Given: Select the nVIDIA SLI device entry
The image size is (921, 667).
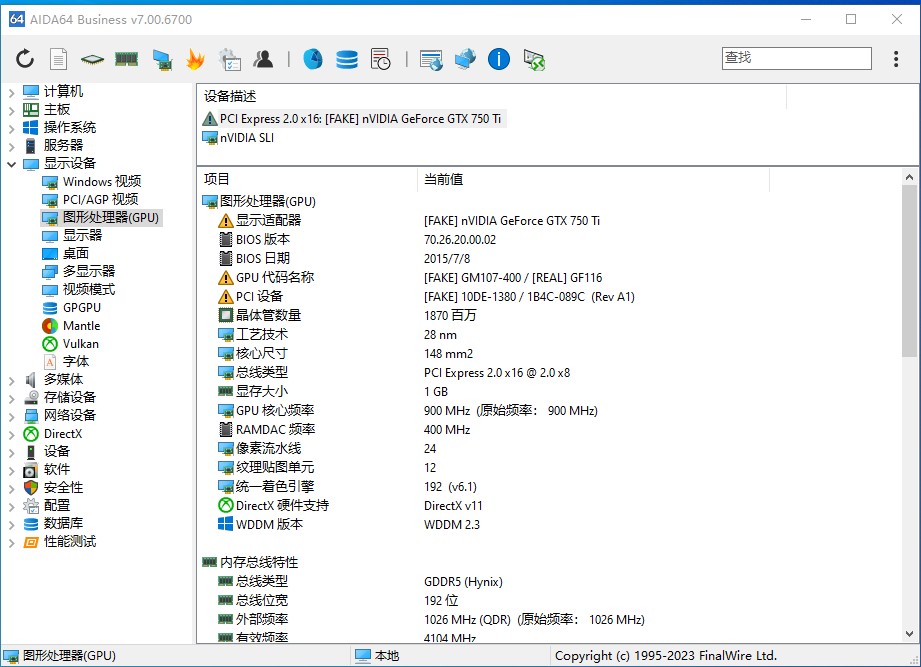Looking at the screenshot, I should 238,138.
